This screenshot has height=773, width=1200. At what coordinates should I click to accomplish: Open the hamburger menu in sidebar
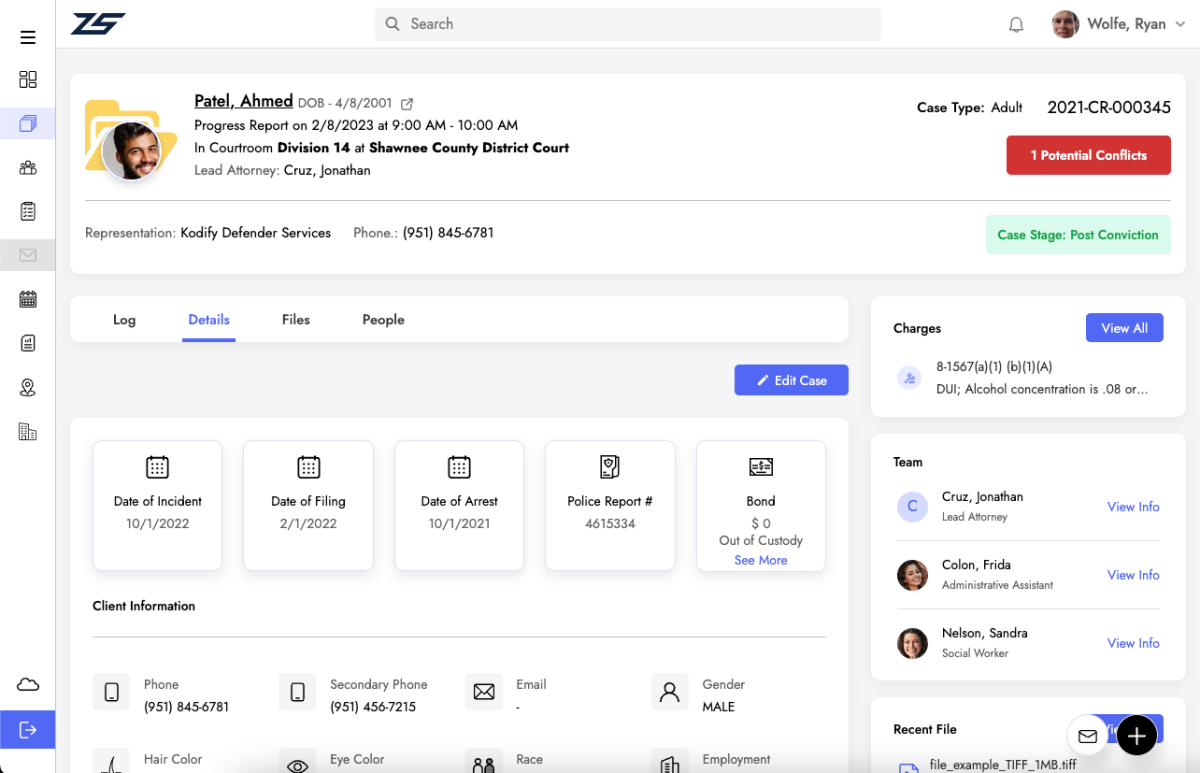click(x=28, y=38)
